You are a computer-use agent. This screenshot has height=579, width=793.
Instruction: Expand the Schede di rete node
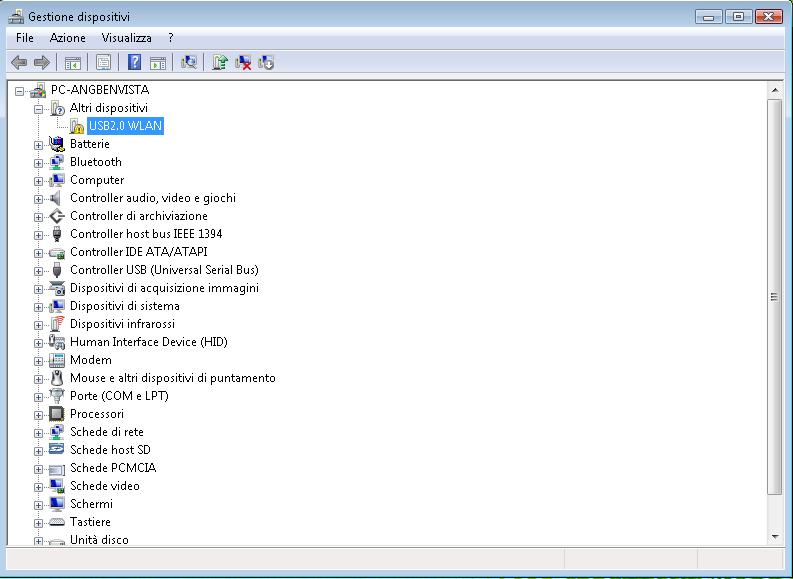(38, 433)
